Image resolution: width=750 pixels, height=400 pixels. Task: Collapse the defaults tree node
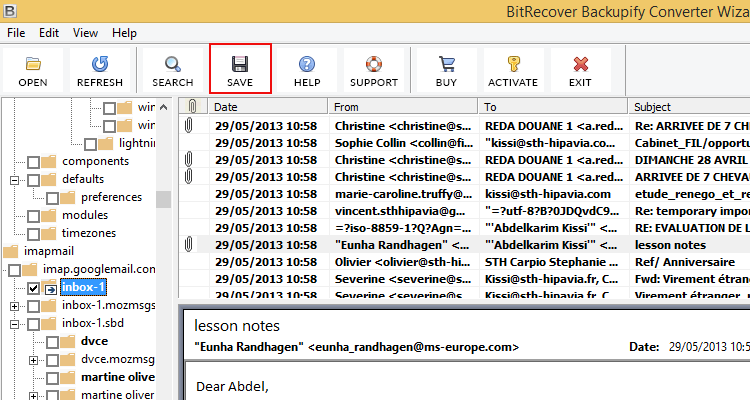point(14,180)
